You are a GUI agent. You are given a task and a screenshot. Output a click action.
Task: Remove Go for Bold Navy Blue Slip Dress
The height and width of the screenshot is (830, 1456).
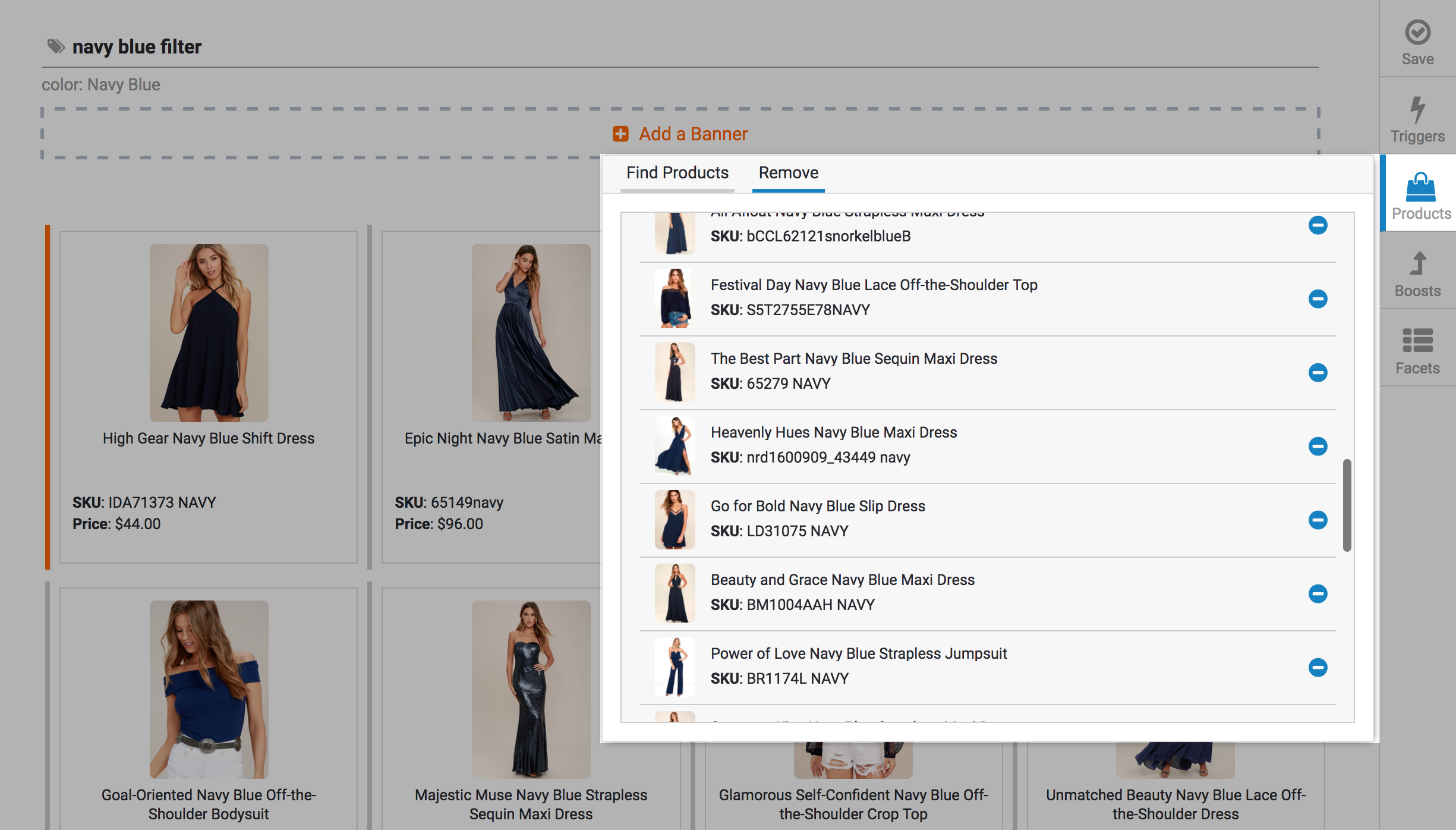pyautogui.click(x=1318, y=520)
